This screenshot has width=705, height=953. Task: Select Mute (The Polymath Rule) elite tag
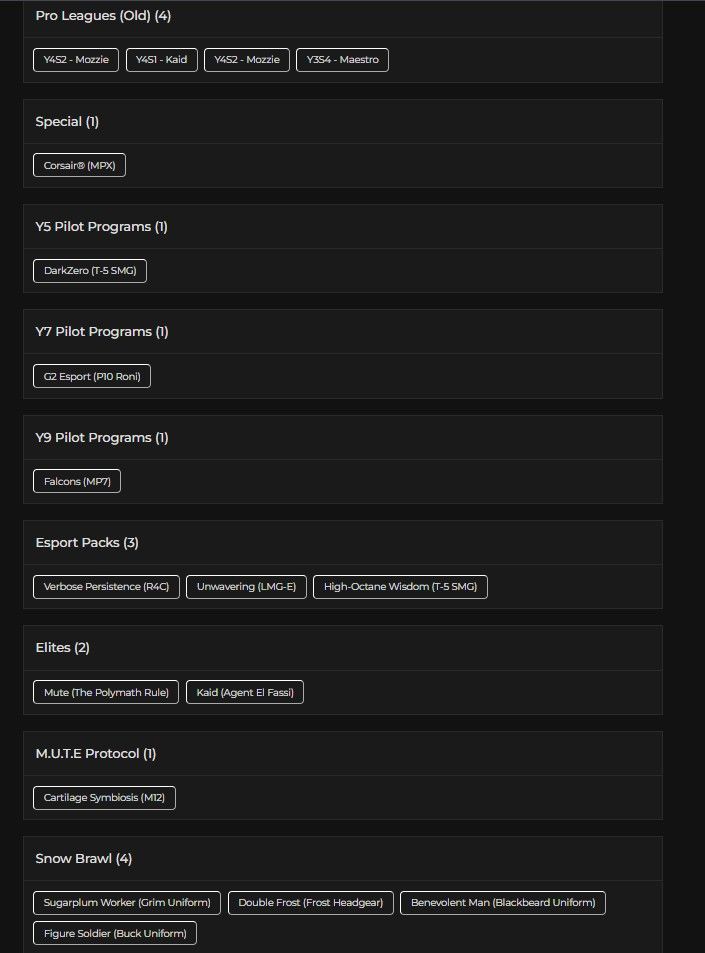click(106, 692)
